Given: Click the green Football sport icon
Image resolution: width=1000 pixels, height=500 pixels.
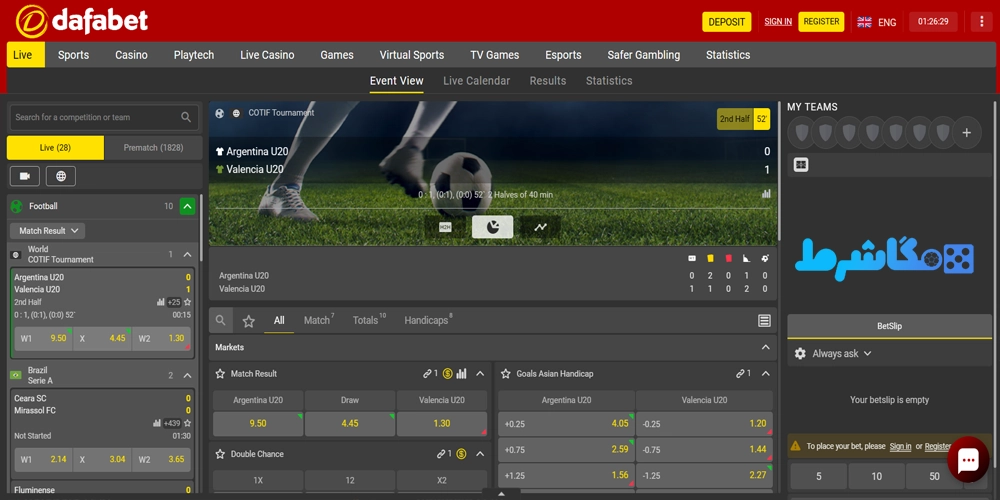Looking at the screenshot, I should click(17, 206).
